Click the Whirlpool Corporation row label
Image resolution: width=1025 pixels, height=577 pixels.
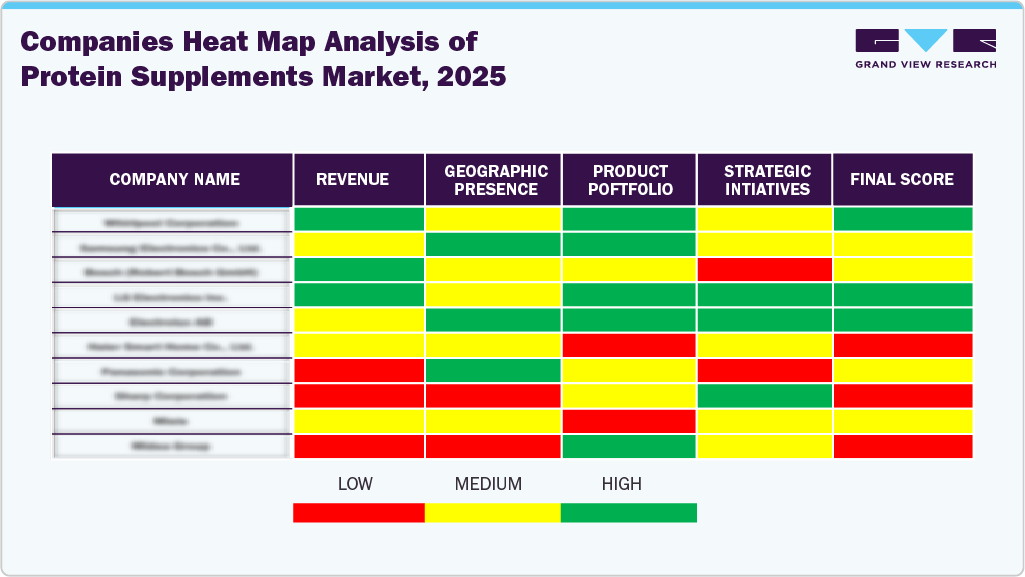173,221
